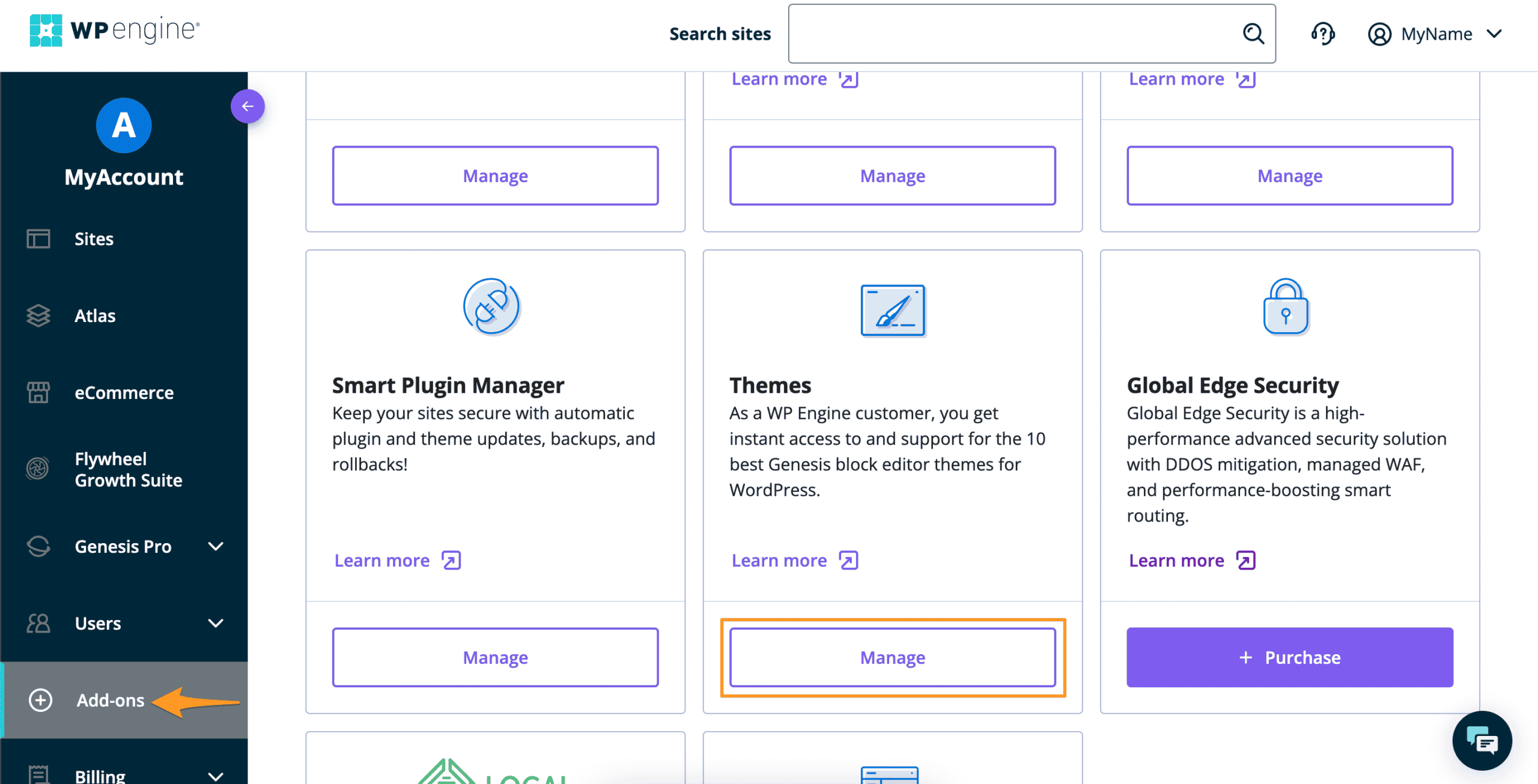This screenshot has height=784, width=1538.
Task: Open the Atlas sidebar item
Action: click(95, 316)
